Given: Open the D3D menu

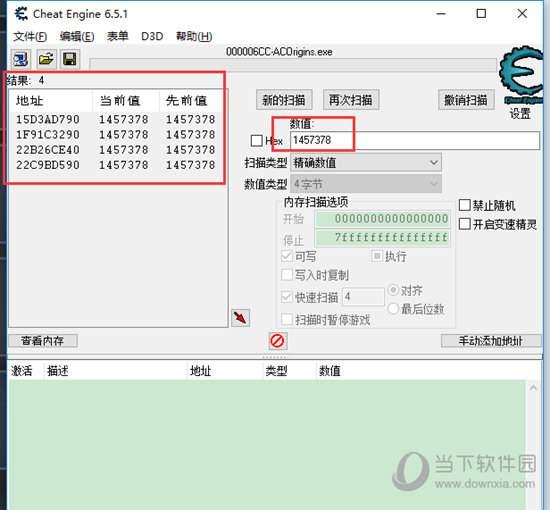Looking at the screenshot, I should [152, 36].
